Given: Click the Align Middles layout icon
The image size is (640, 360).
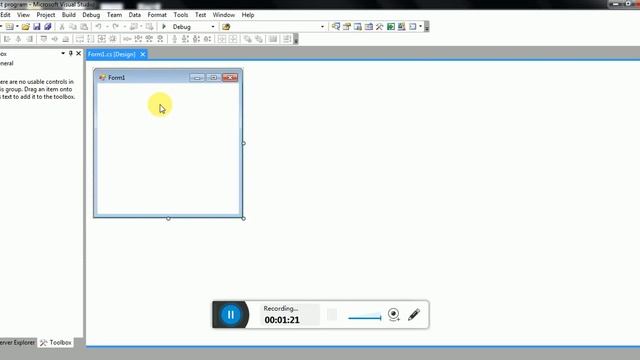Looking at the screenshot, I should click(x=54, y=39).
